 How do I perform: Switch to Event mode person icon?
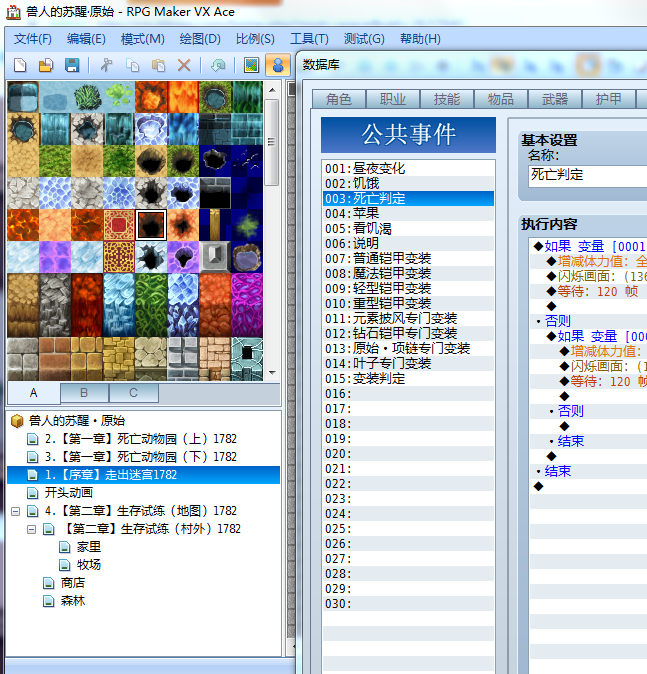point(278,65)
